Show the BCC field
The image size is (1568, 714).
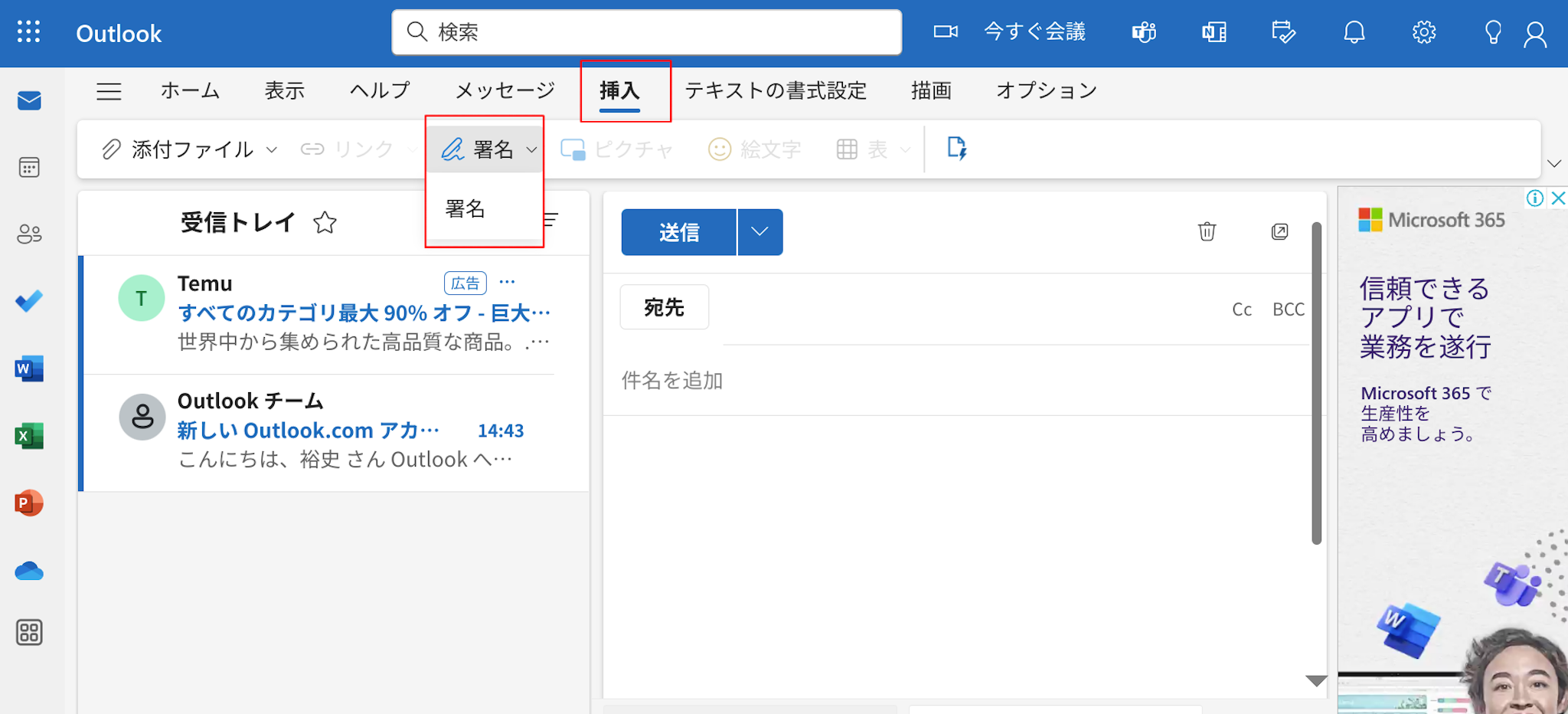[1288, 310]
